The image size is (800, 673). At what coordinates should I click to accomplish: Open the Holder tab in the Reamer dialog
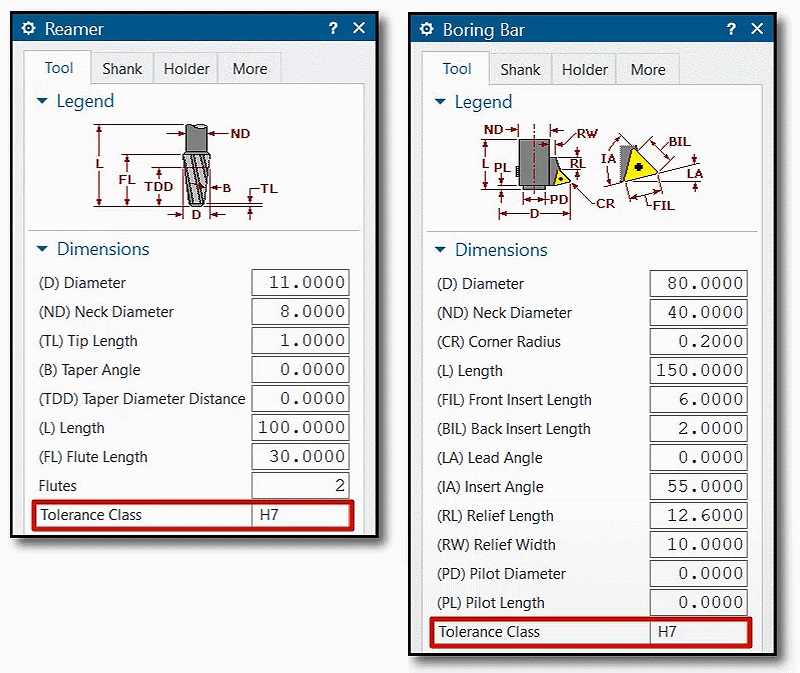point(185,68)
